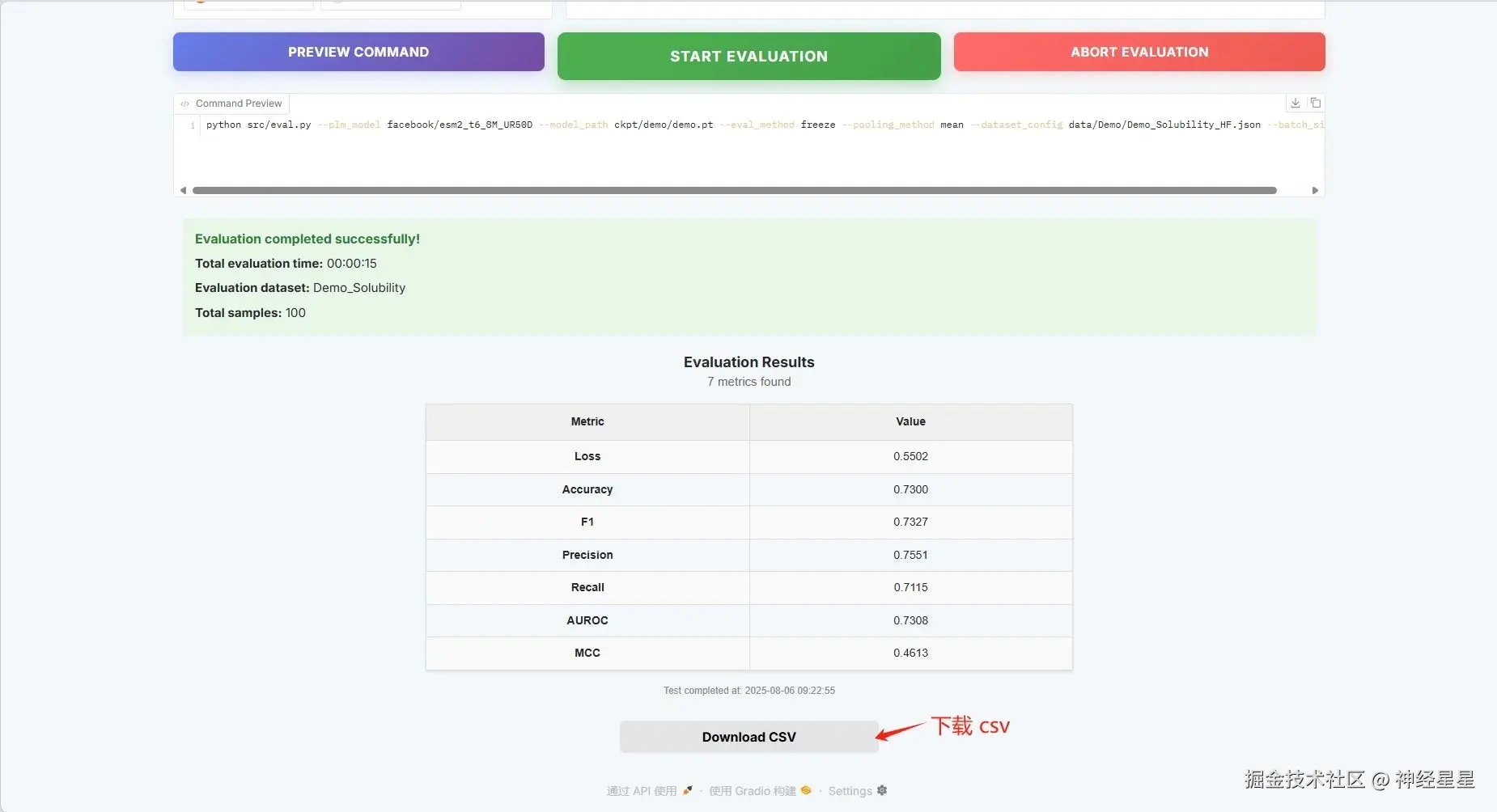This screenshot has width=1497, height=812.
Task: Click the Accuracy metric name cell
Action: (x=587, y=489)
